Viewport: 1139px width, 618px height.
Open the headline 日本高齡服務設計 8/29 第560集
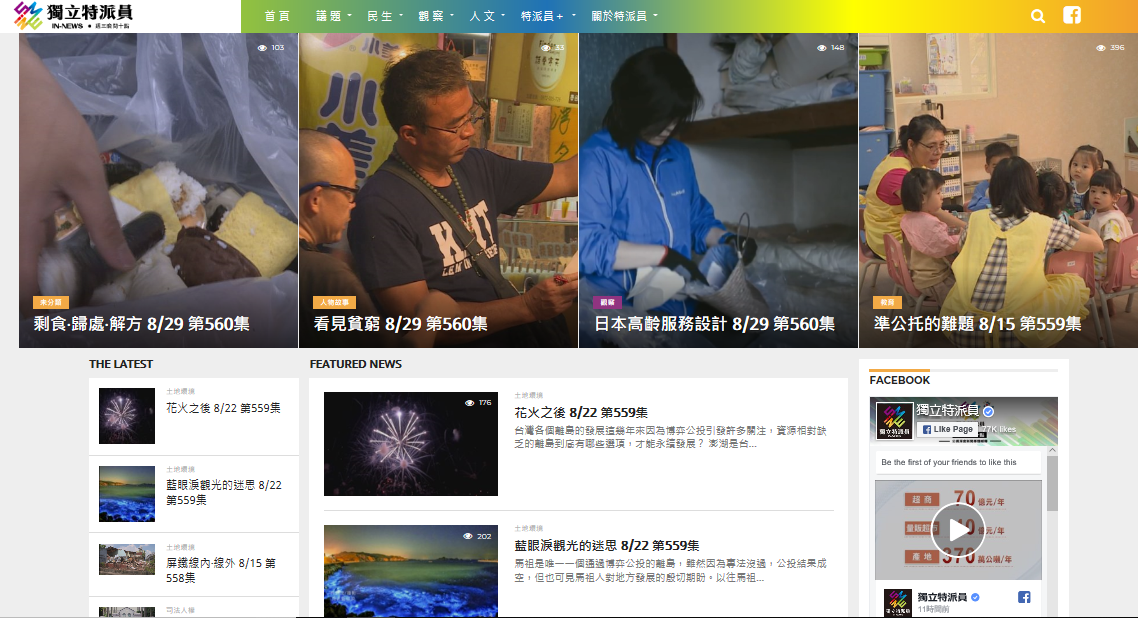coord(715,324)
